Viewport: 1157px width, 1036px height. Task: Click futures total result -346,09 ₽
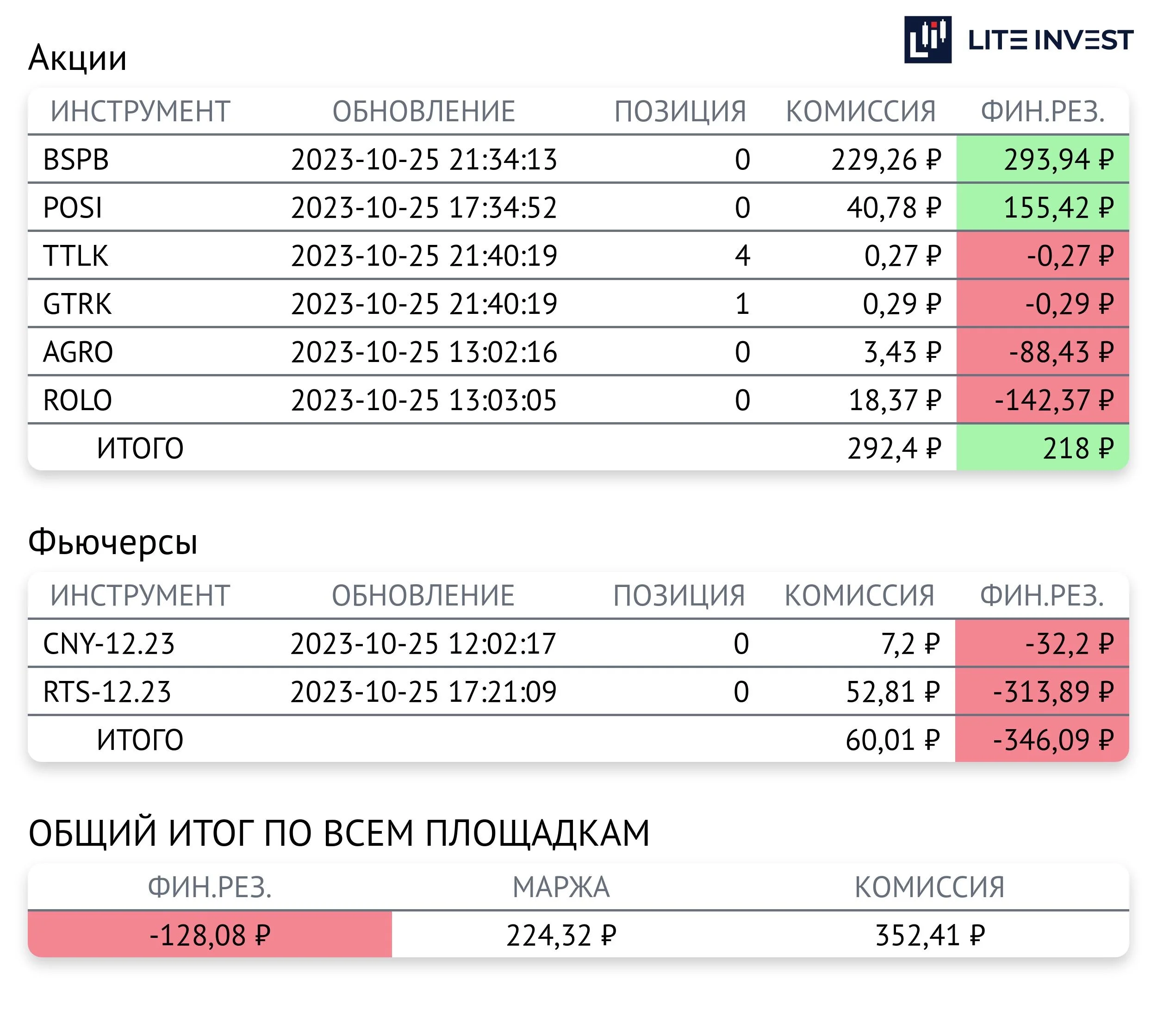pyautogui.click(x=1042, y=739)
